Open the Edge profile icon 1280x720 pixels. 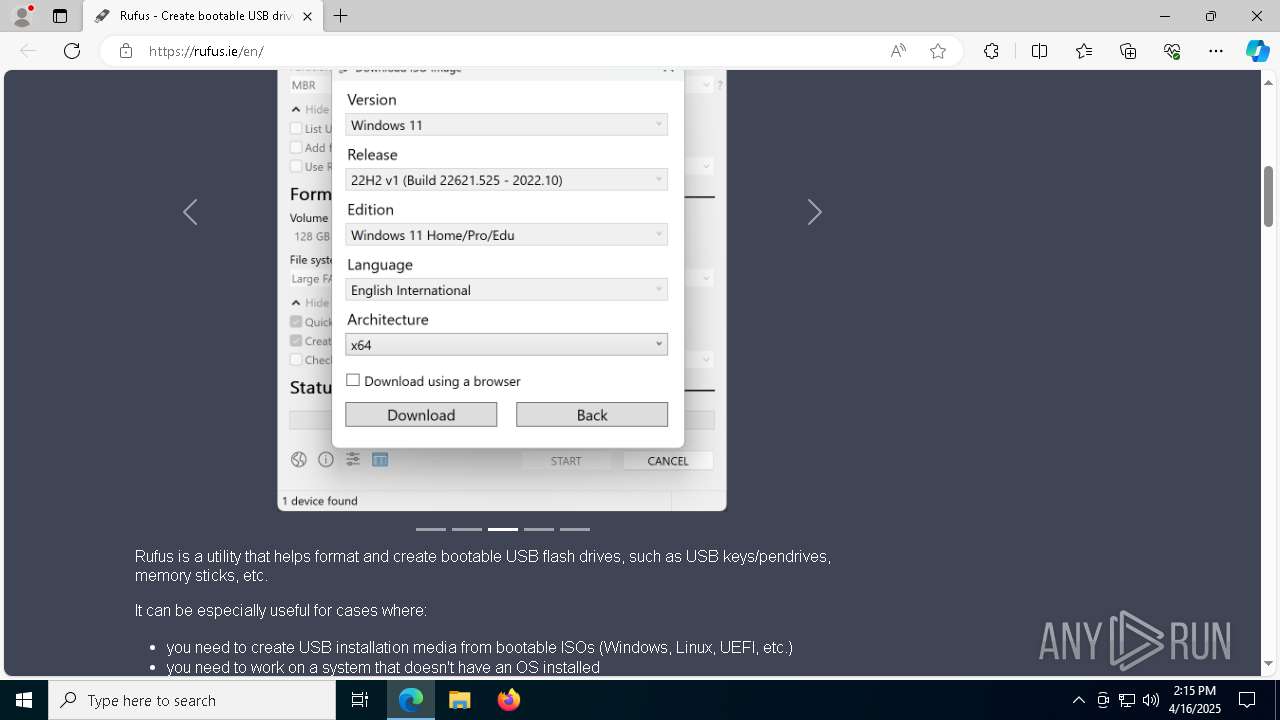(x=22, y=16)
